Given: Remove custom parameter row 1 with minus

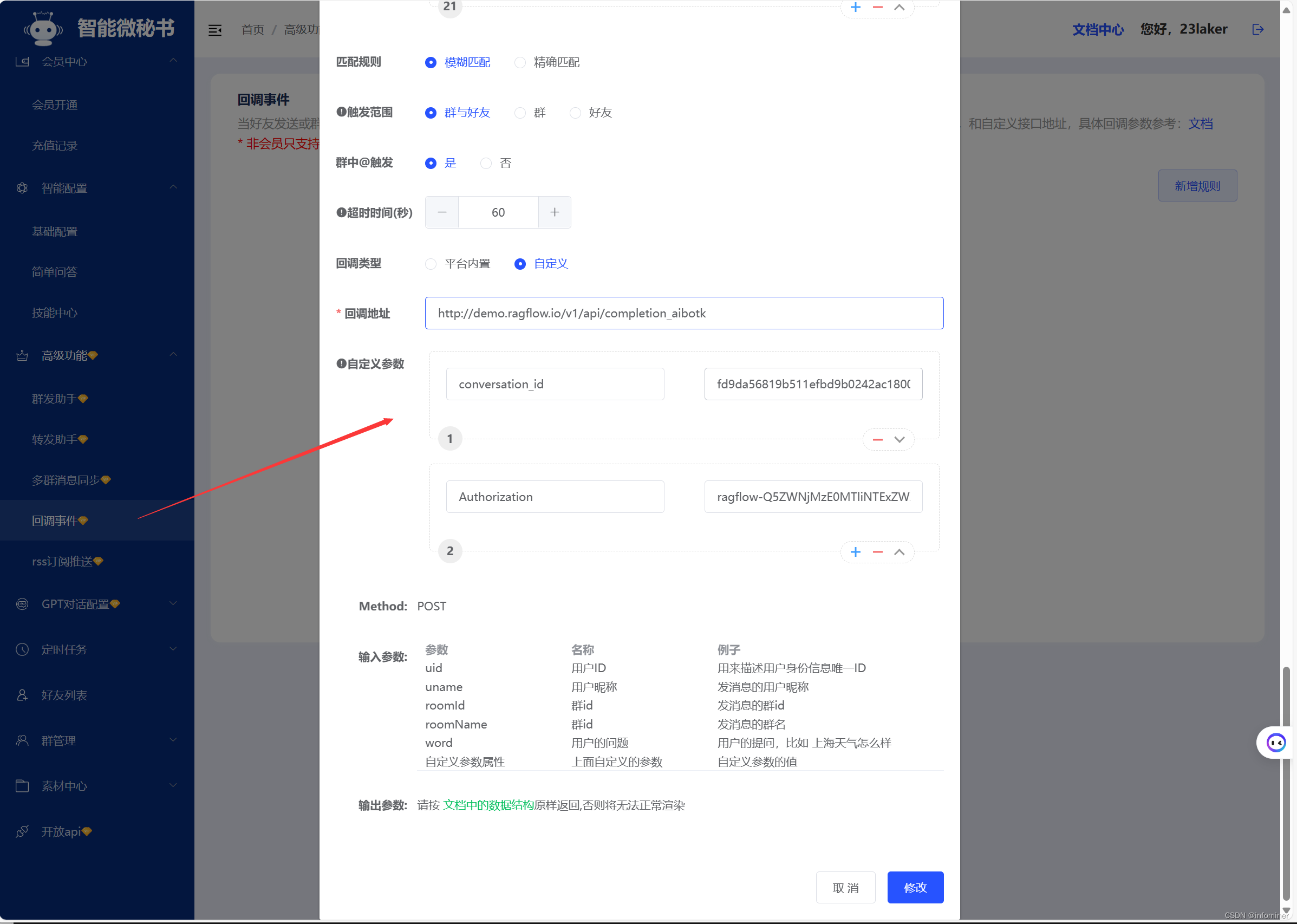Looking at the screenshot, I should (x=877, y=439).
